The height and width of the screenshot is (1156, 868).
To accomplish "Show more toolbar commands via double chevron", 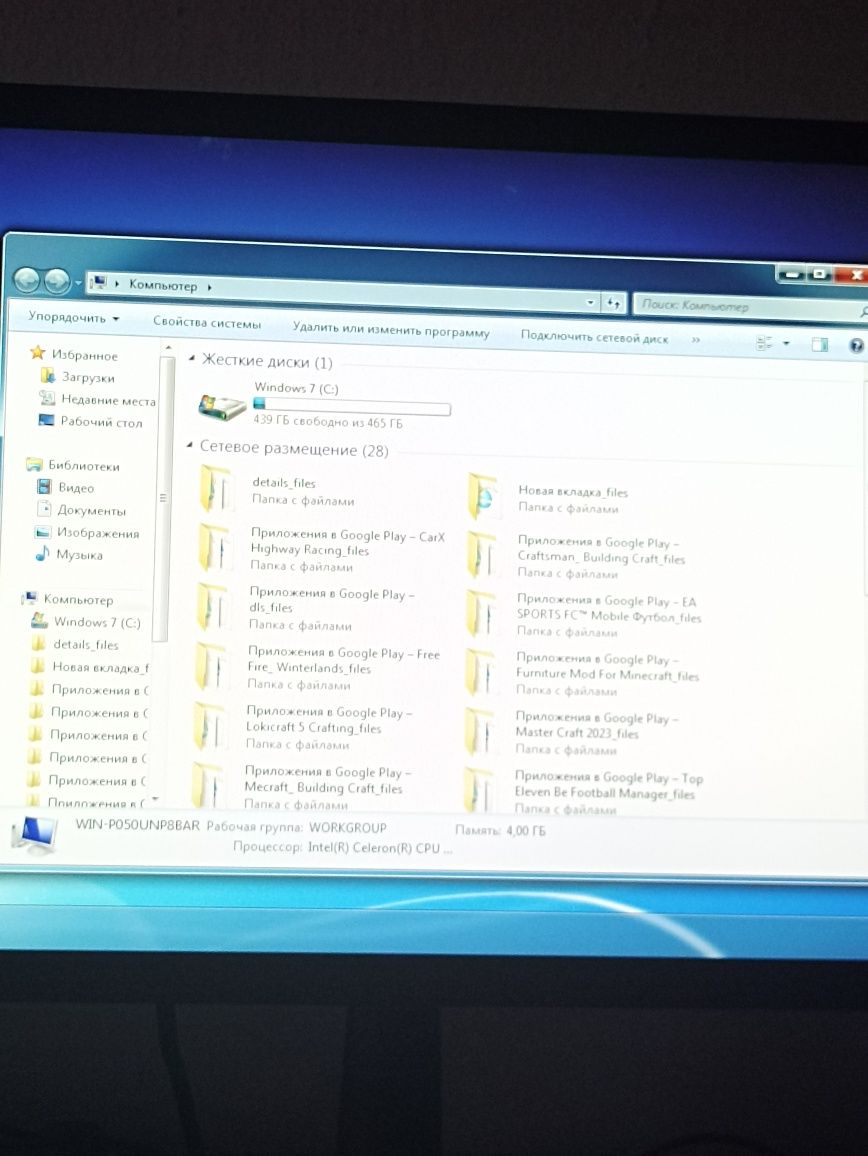I will pyautogui.click(x=695, y=340).
